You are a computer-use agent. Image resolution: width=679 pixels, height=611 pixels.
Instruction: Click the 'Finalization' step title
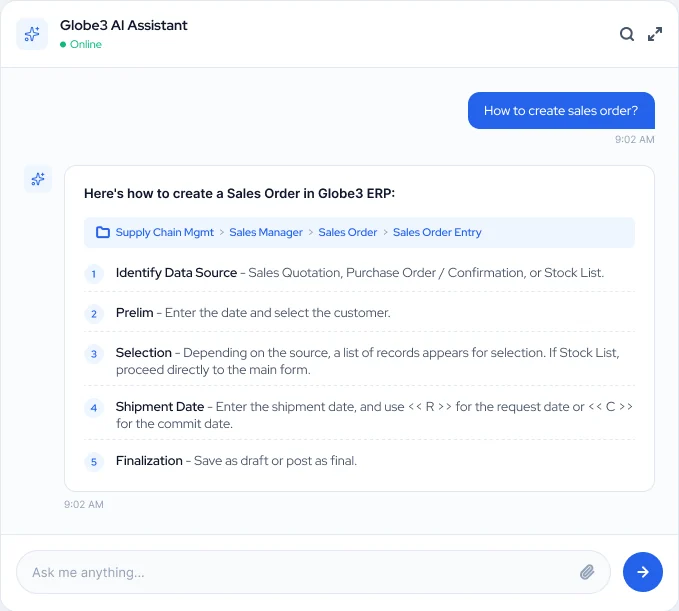[x=149, y=460]
